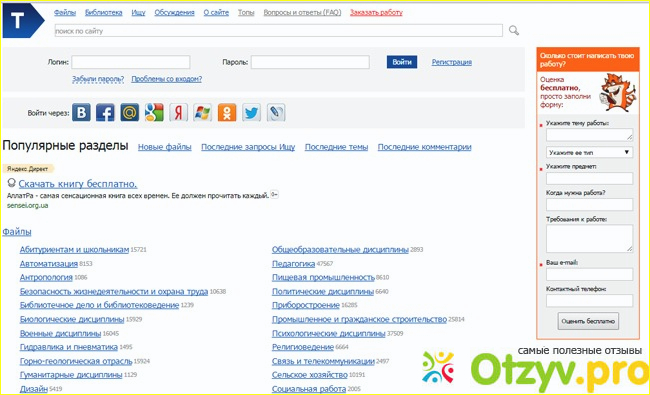This screenshot has height=395, width=650.
Task: Click the Войти button
Action: 402,62
